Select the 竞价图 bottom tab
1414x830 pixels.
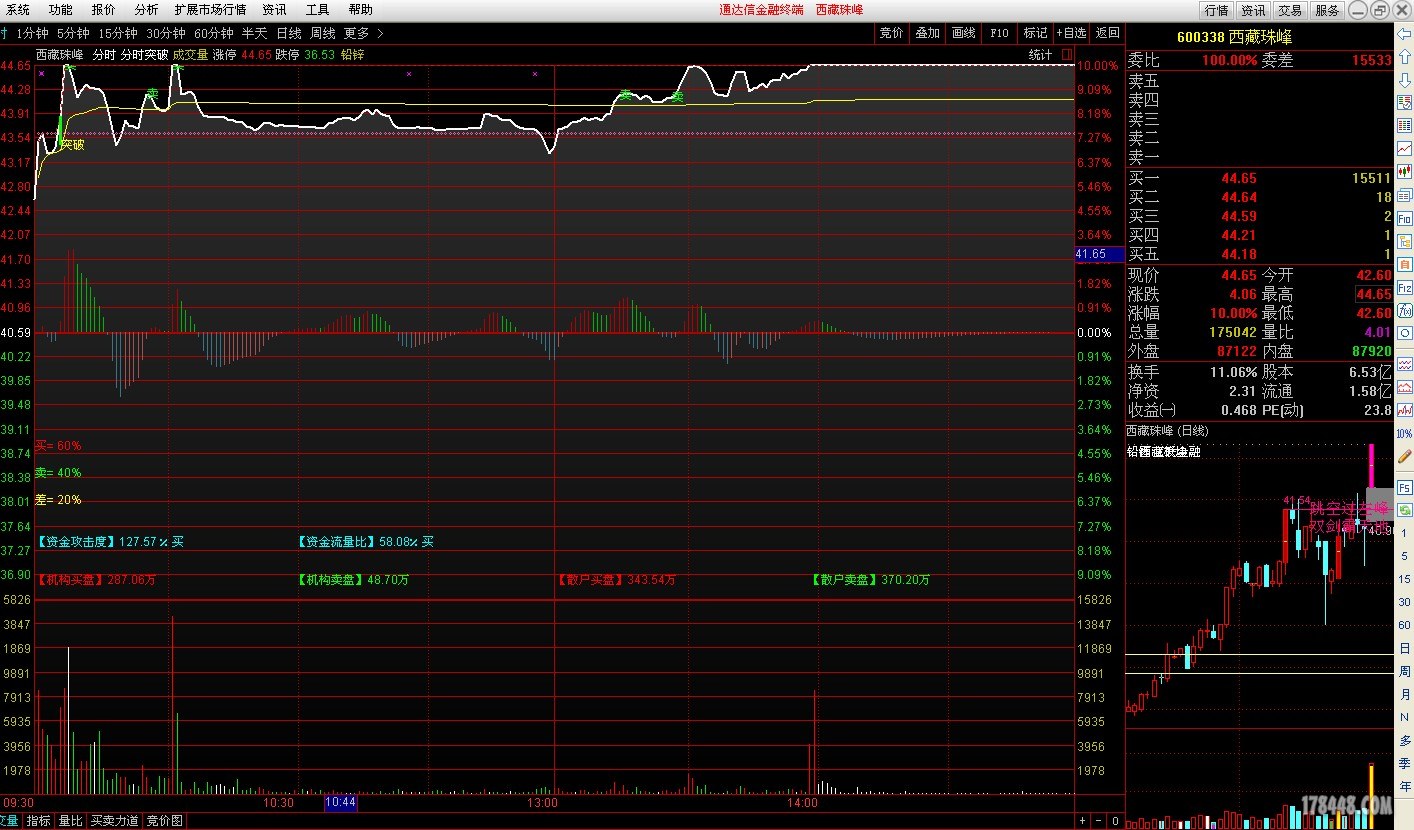[164, 821]
